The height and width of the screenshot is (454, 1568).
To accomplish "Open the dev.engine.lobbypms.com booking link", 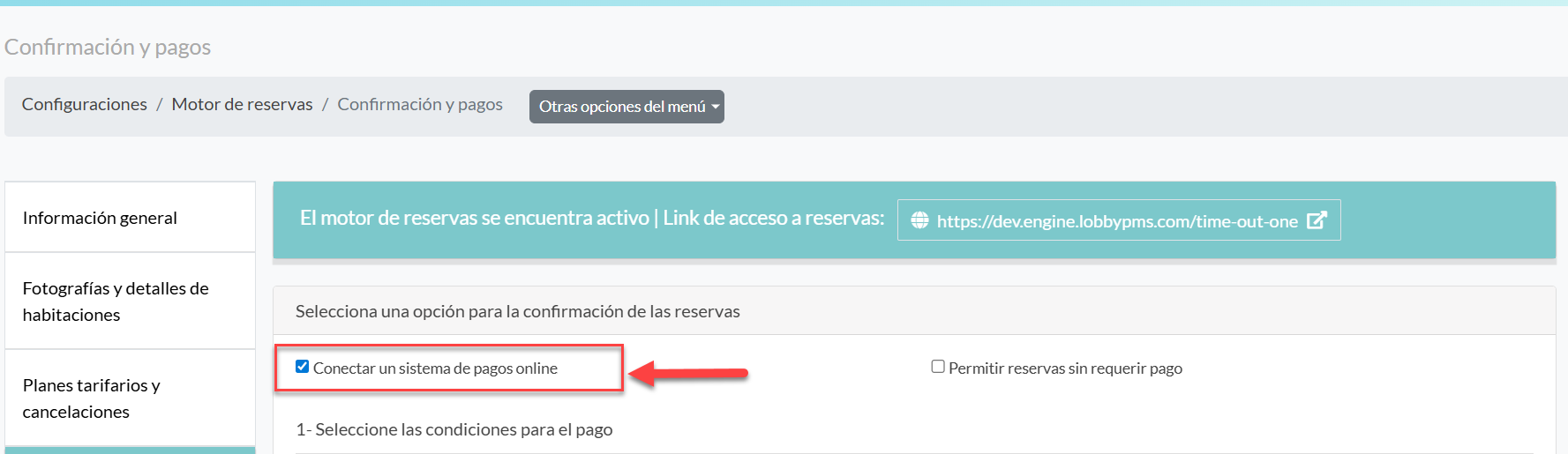I will [1116, 221].
